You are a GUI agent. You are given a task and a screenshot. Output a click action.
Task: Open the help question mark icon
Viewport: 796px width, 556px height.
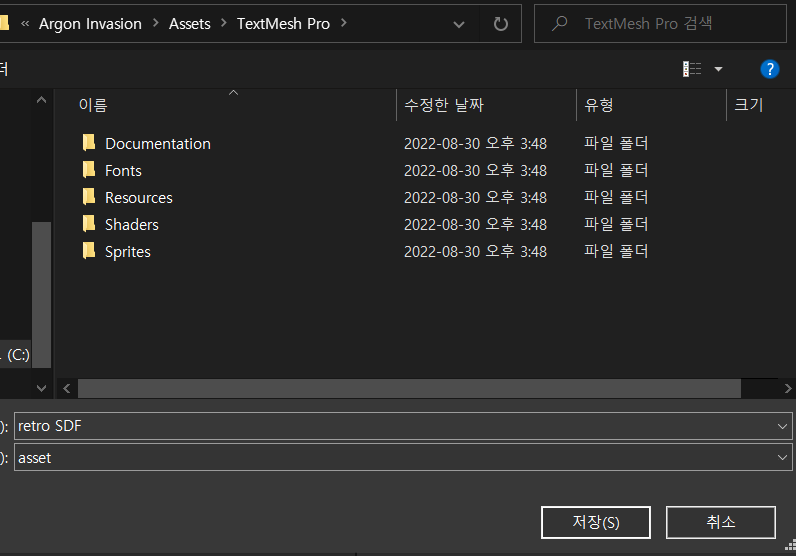[x=770, y=69]
